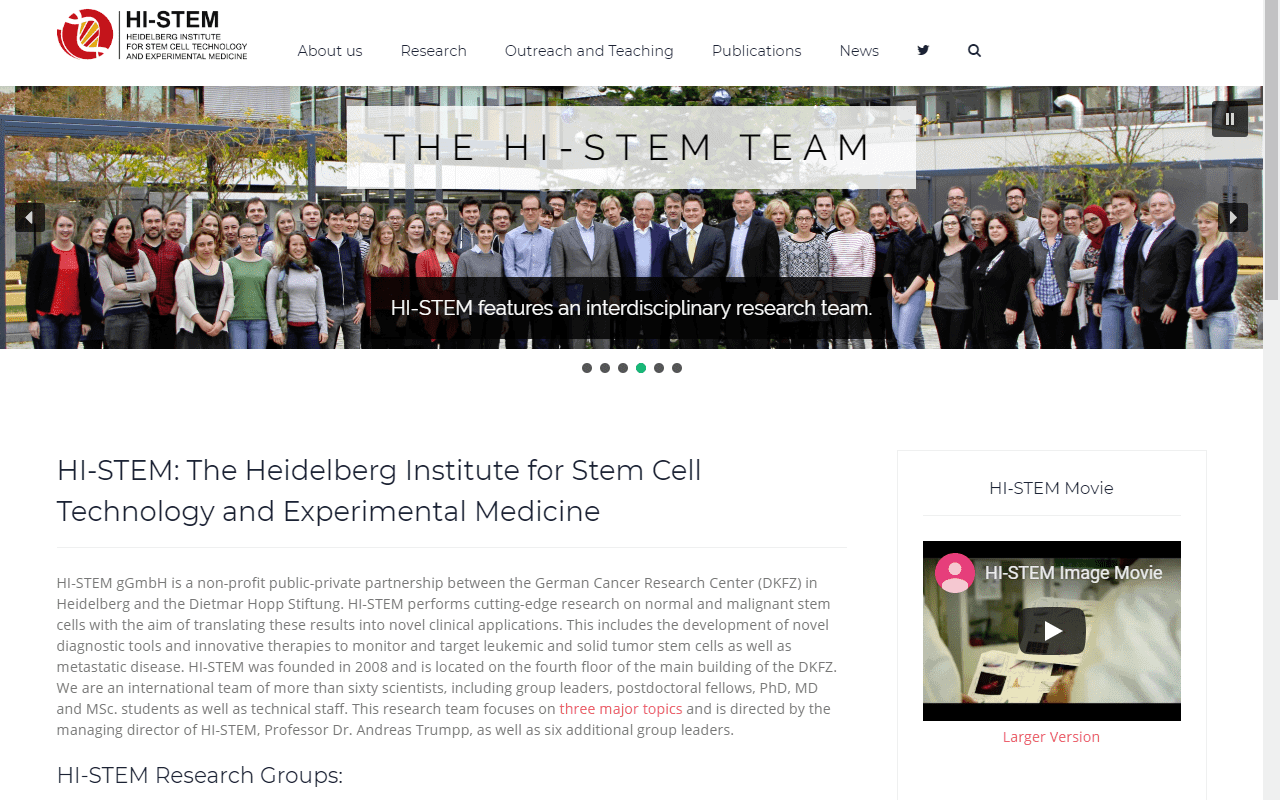Viewport: 1280px width, 800px height.
Task: Open the Publications menu
Action: 757,51
